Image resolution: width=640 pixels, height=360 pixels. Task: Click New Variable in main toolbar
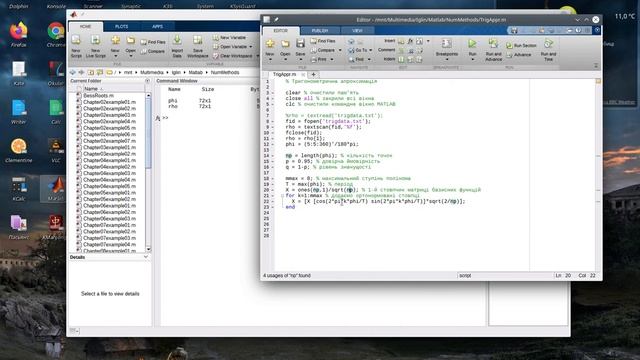click(x=229, y=38)
